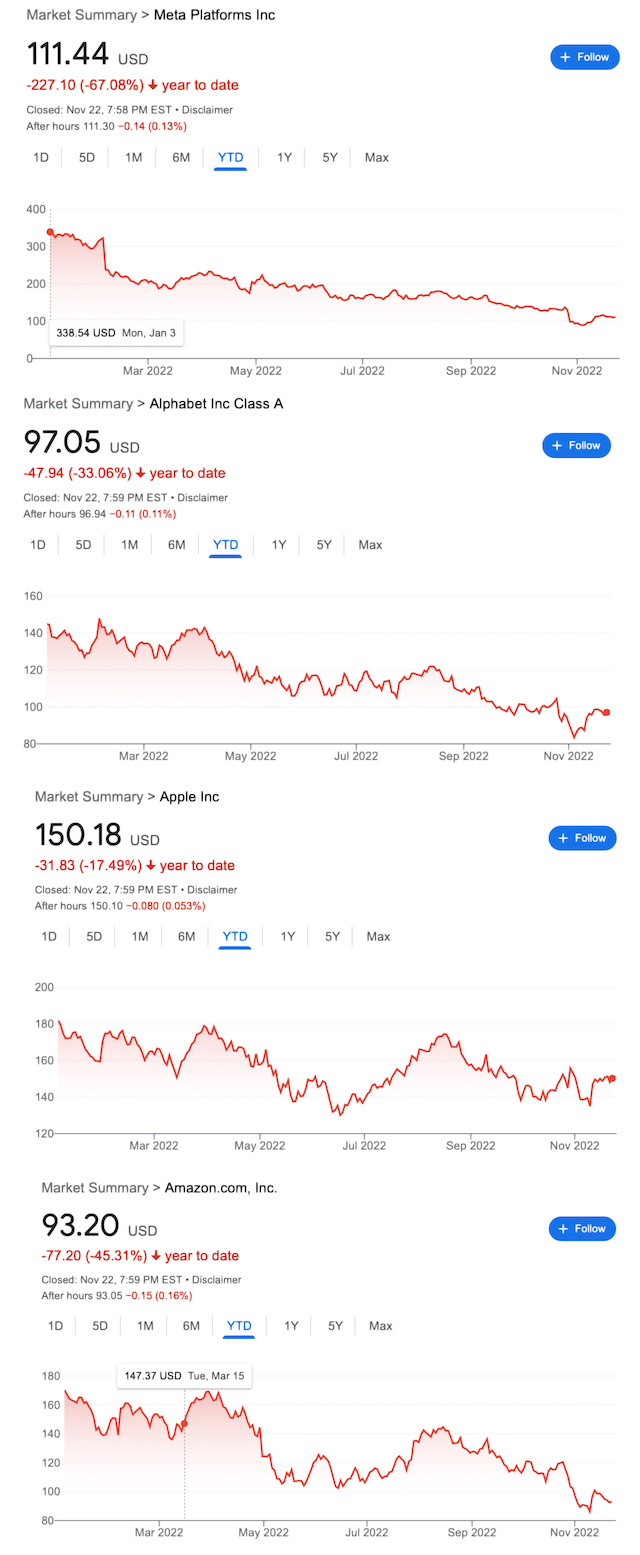Follow Amazon.com, Inc. stock
Image resolution: width=640 pixels, height=1555 pixels.
point(582,1228)
